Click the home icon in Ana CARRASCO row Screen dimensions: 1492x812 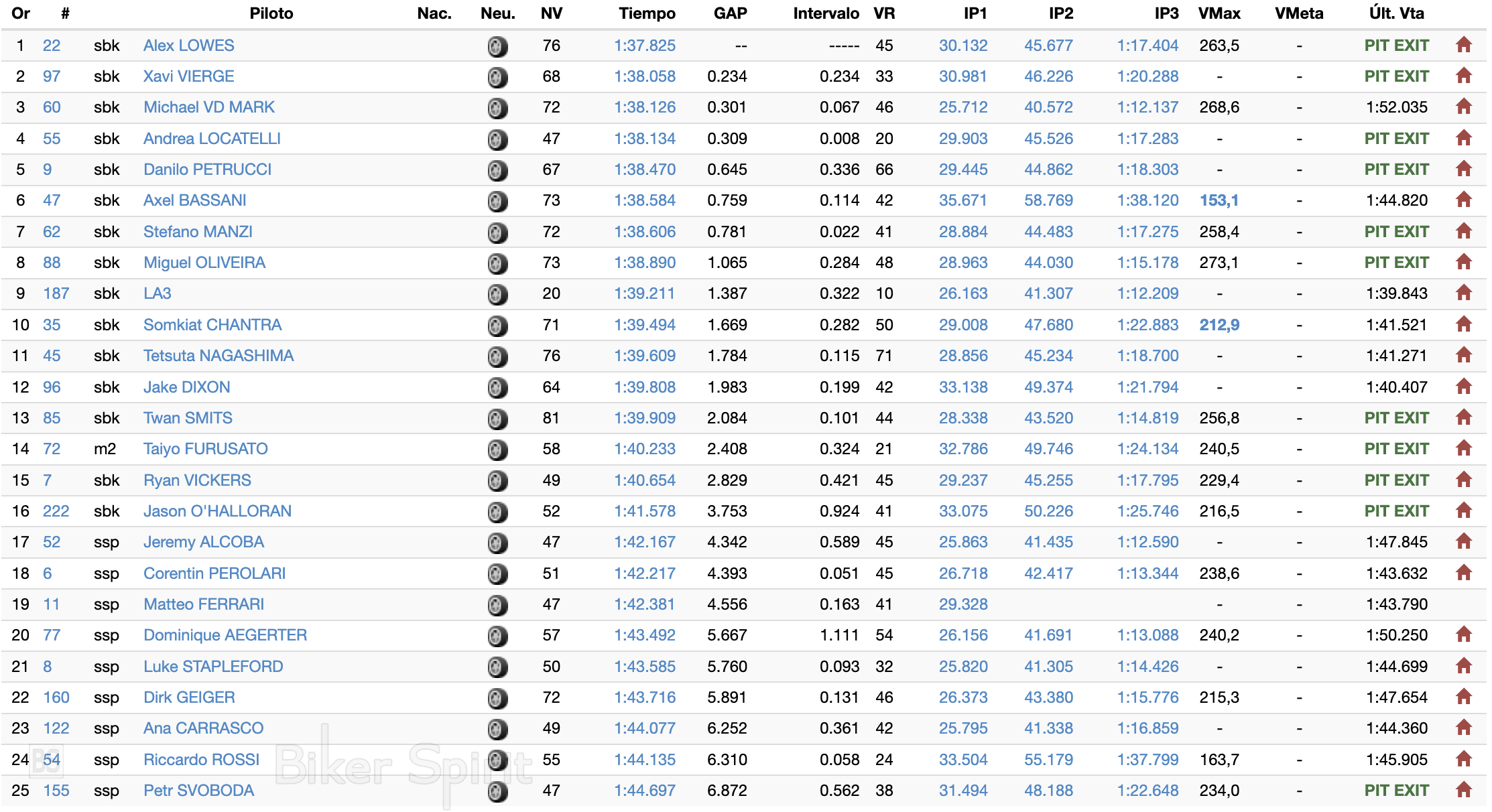click(x=1463, y=728)
